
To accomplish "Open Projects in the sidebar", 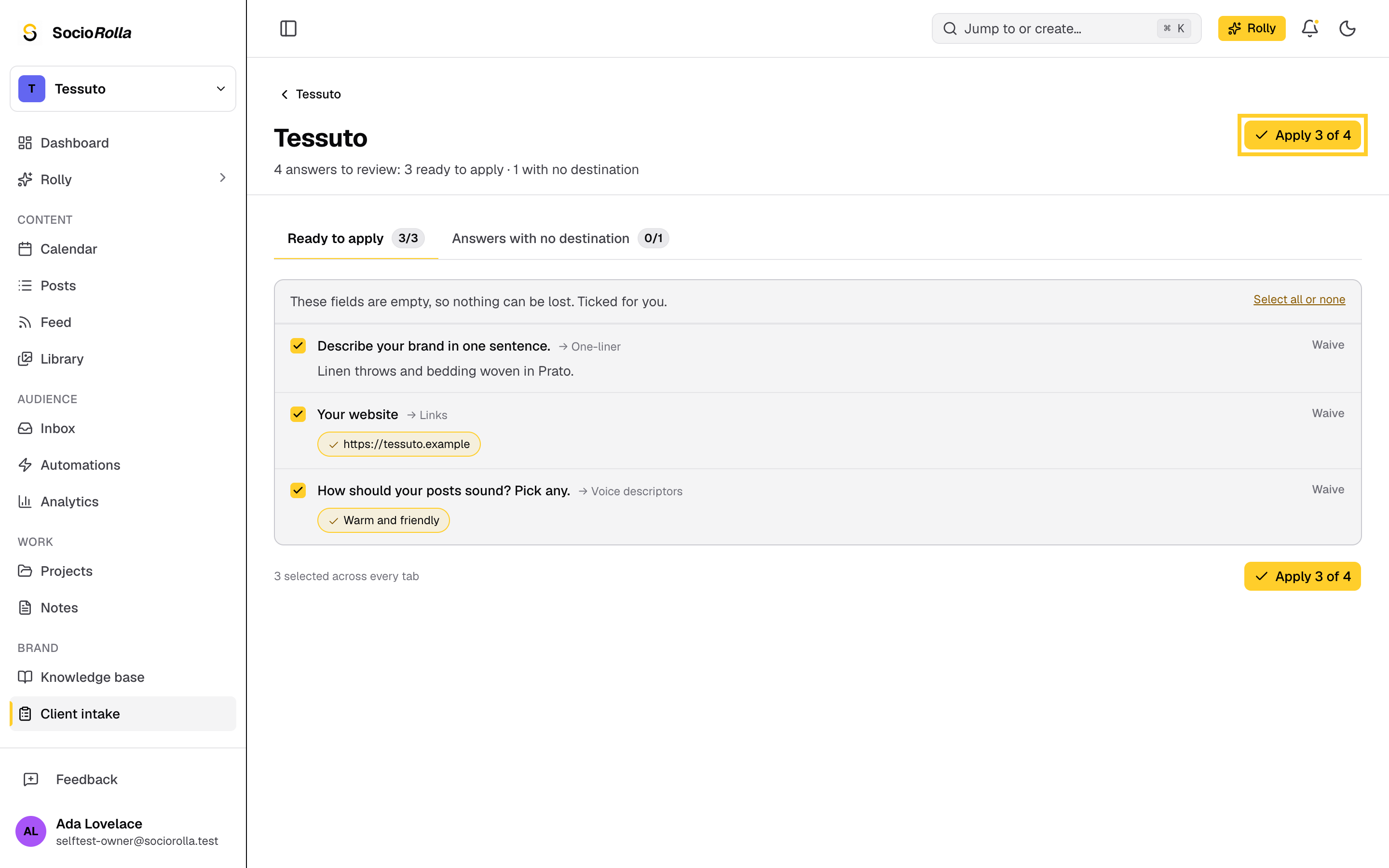I will tap(123, 571).
